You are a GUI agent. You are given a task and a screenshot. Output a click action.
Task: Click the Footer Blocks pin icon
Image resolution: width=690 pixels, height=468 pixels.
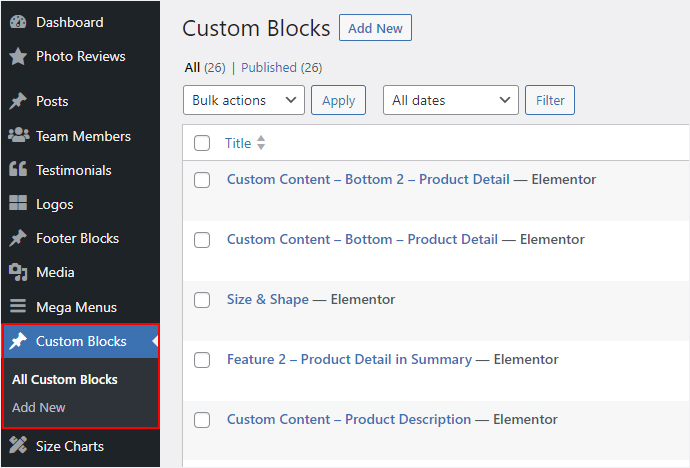click(18, 238)
